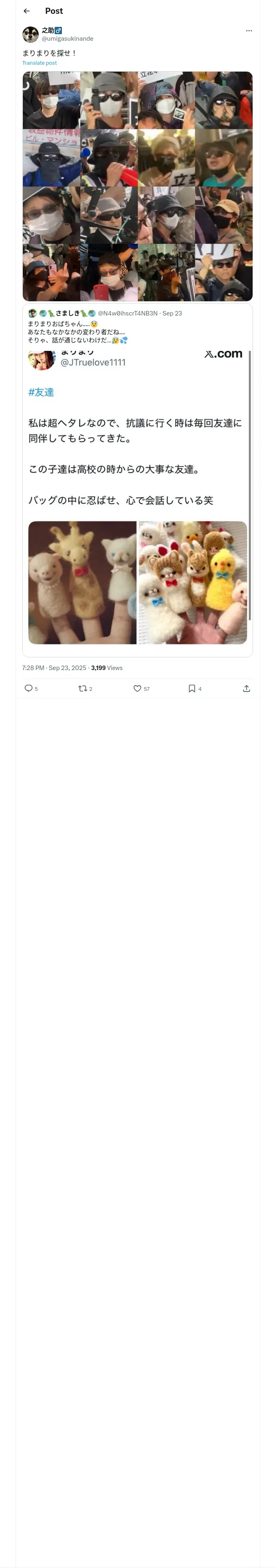275x1568 pixels.
Task: Go back using the arrow icon
Action: click(x=27, y=11)
